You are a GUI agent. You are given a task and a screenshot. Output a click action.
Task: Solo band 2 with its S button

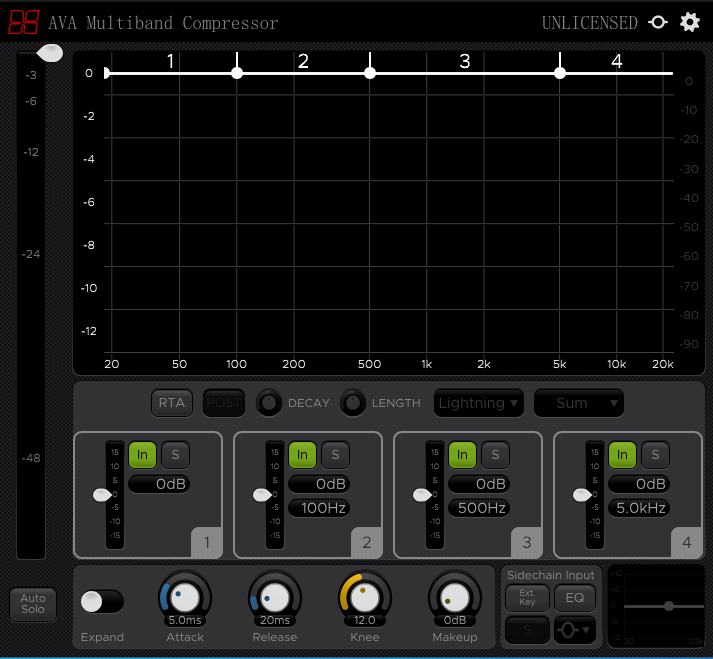click(335, 454)
